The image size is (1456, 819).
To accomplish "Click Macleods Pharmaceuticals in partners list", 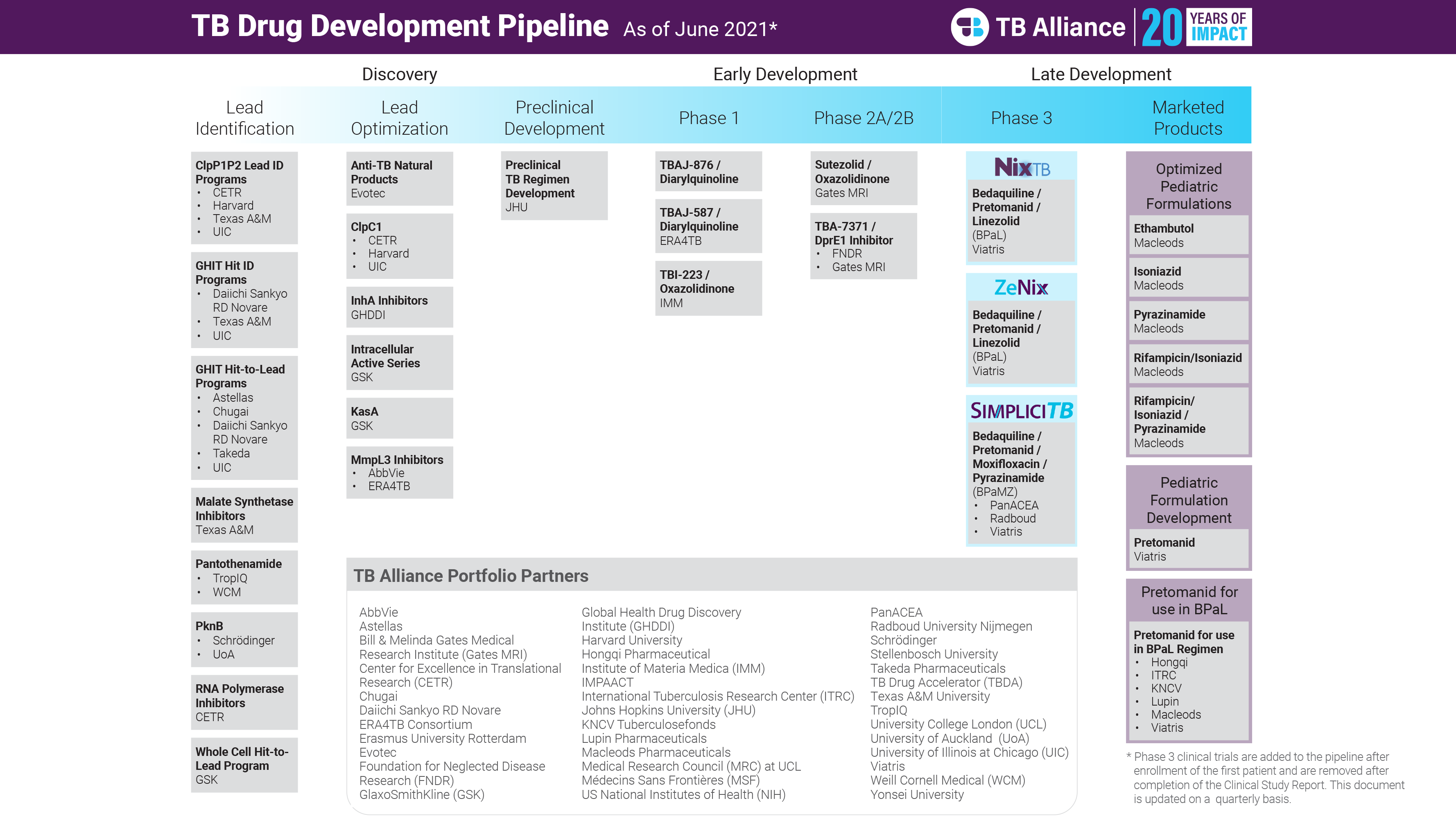I will (656, 752).
